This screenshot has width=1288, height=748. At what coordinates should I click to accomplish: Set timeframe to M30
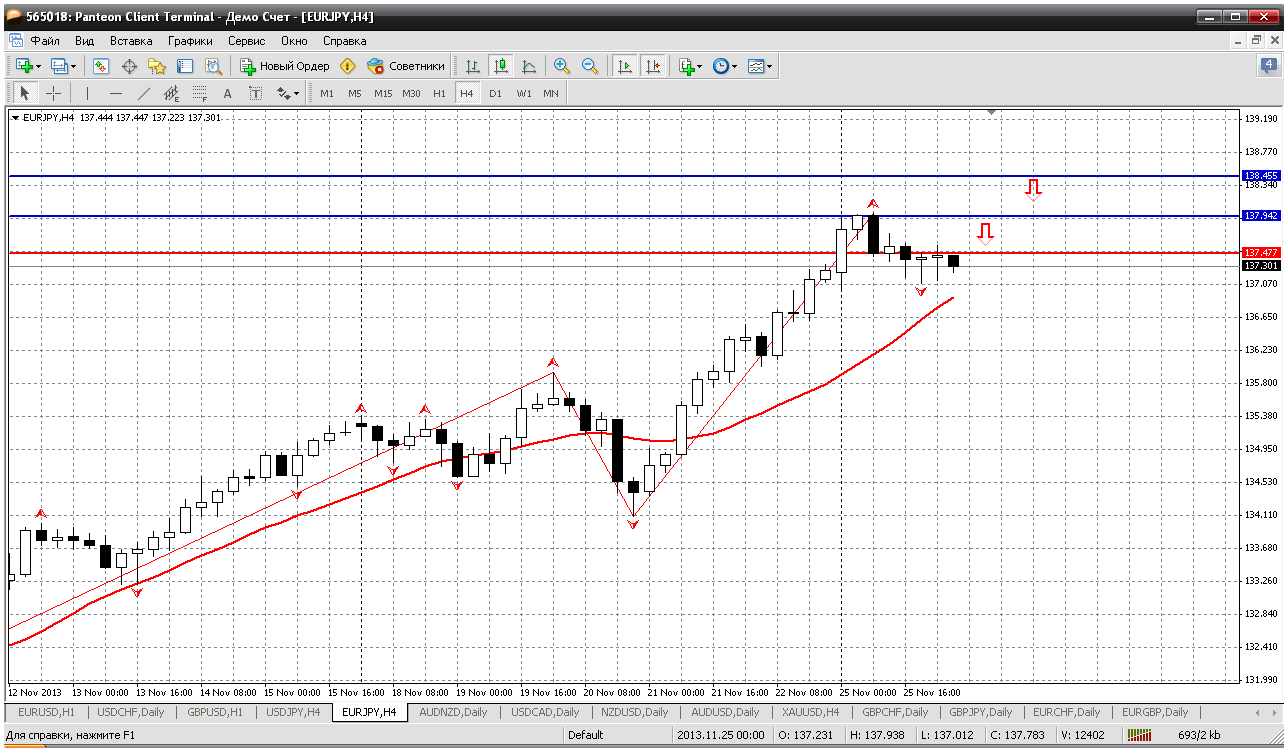tap(411, 93)
